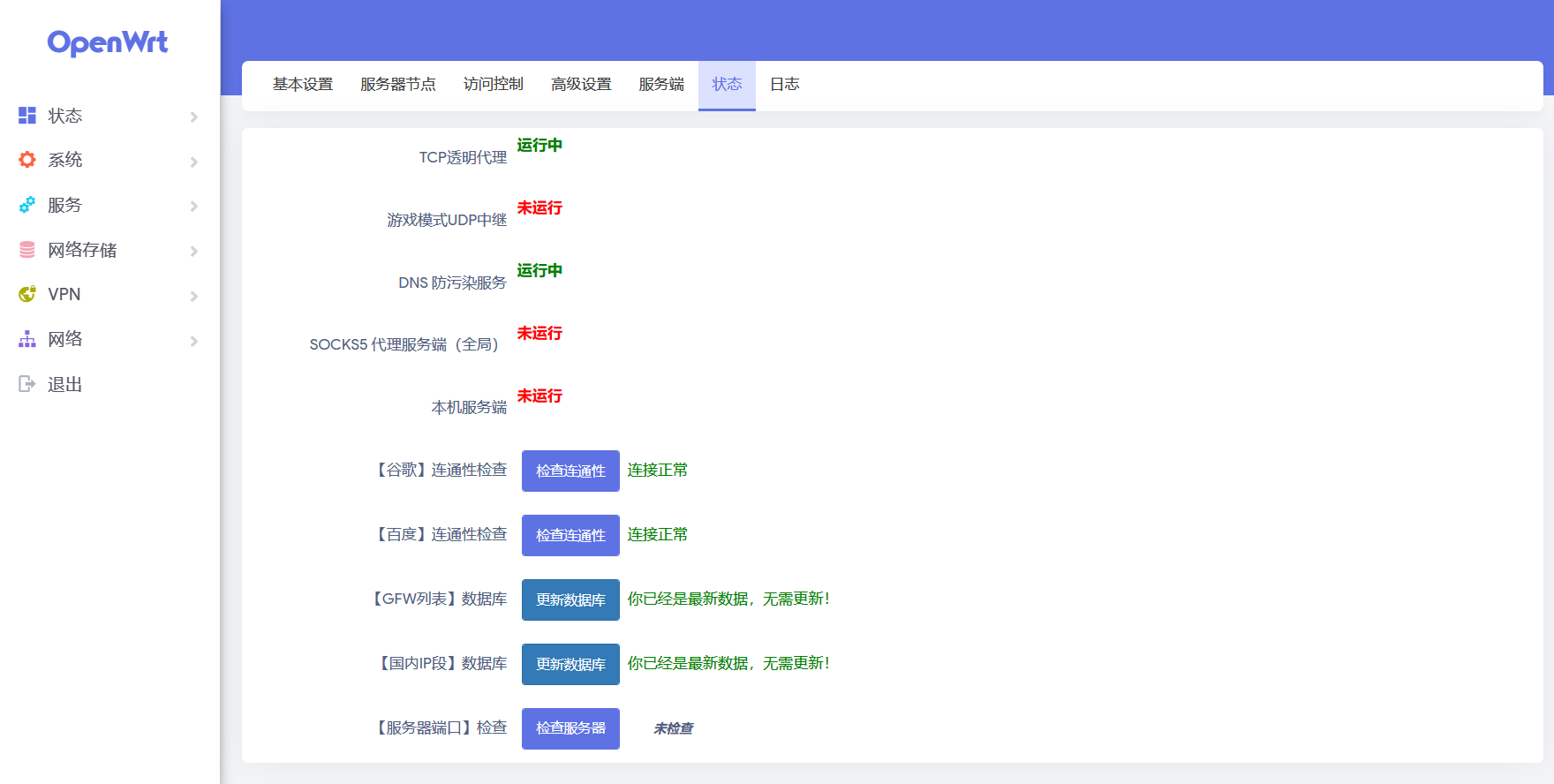
Task: Click the Network topology icon in sidebar
Action: click(x=27, y=339)
